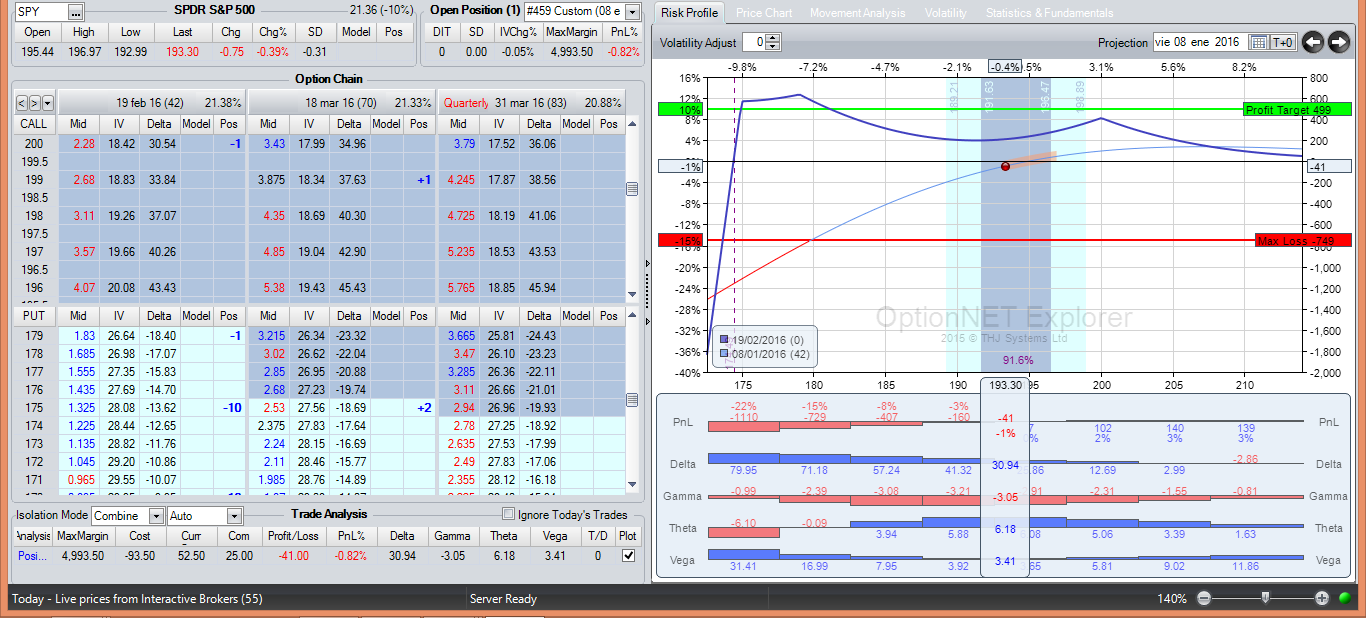This screenshot has width=1366, height=618.
Task: Click the zoom out minus icon
Action: (x=1204, y=598)
